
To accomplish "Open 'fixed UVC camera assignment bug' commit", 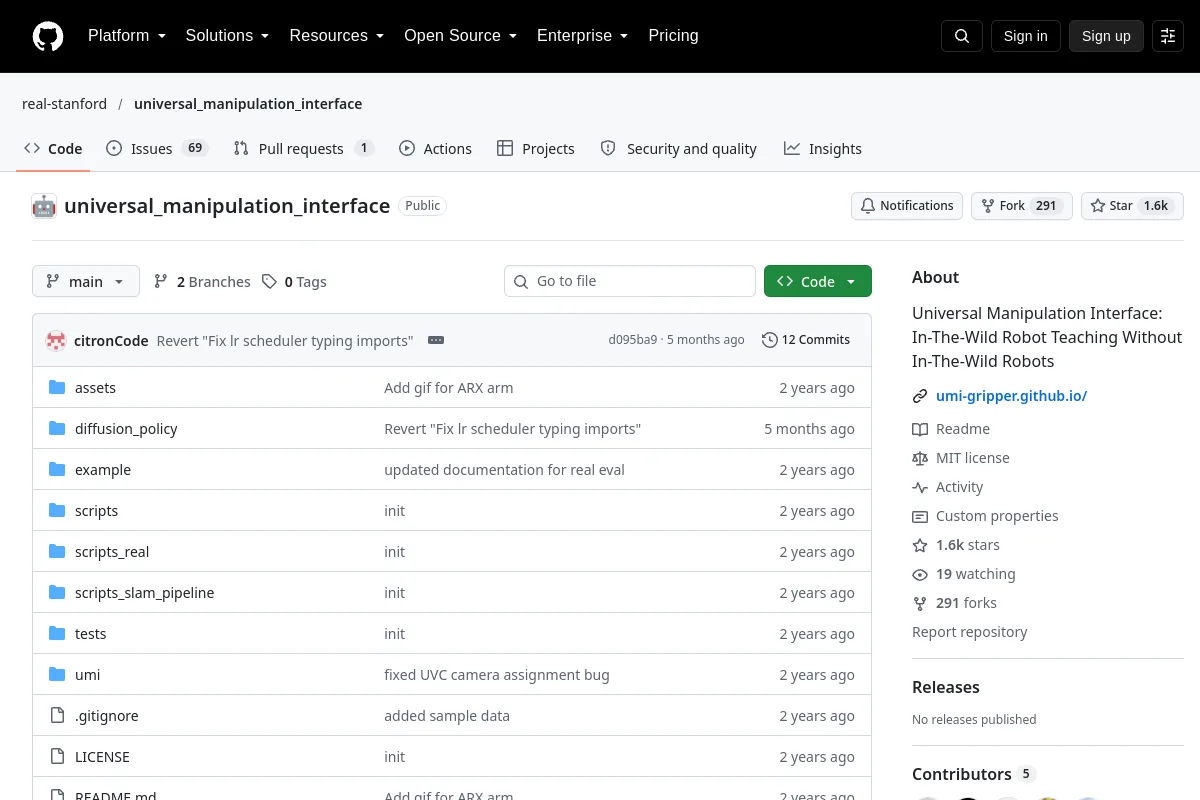I will click(x=496, y=675).
